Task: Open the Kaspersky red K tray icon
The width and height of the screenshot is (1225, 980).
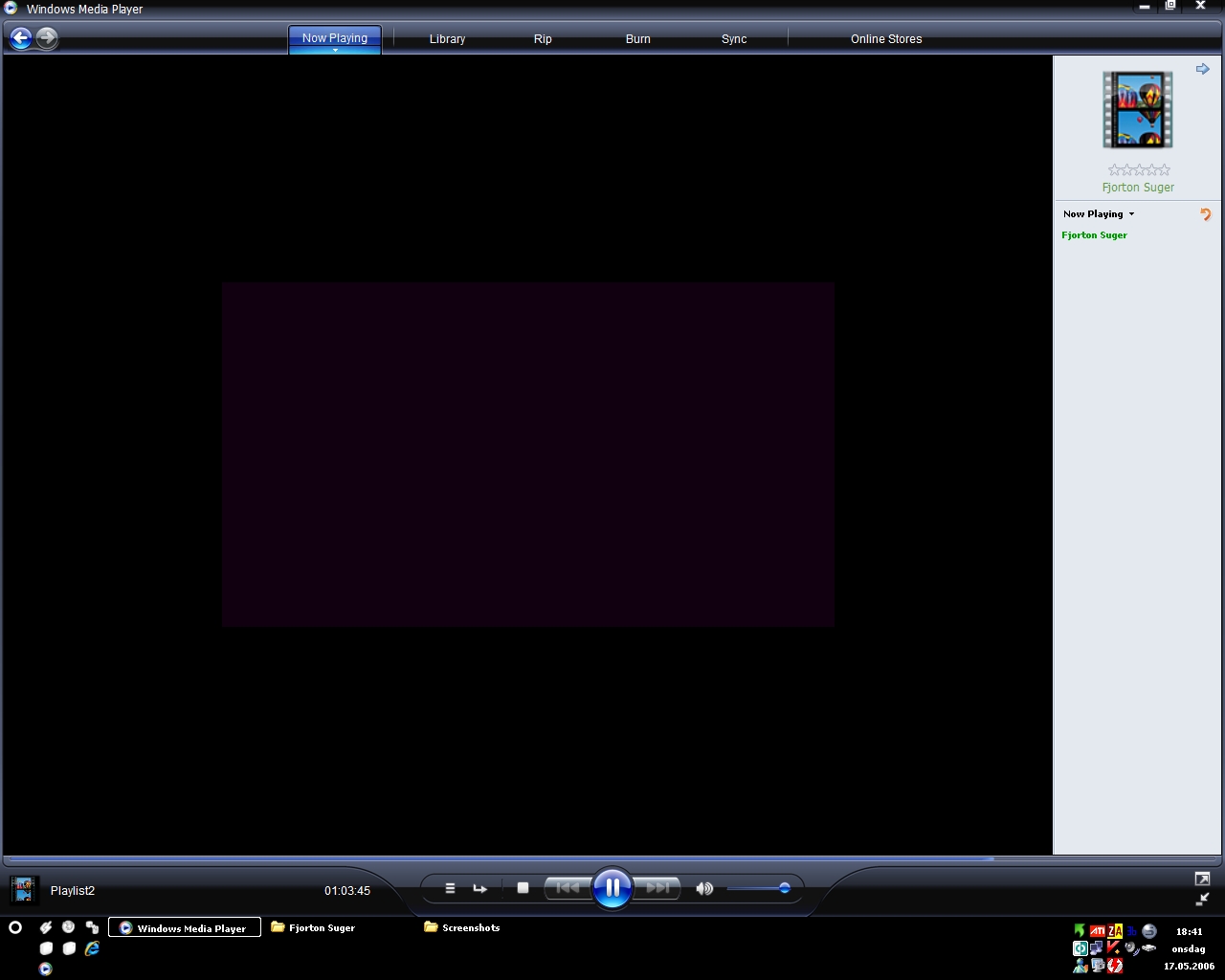Action: point(1114,948)
